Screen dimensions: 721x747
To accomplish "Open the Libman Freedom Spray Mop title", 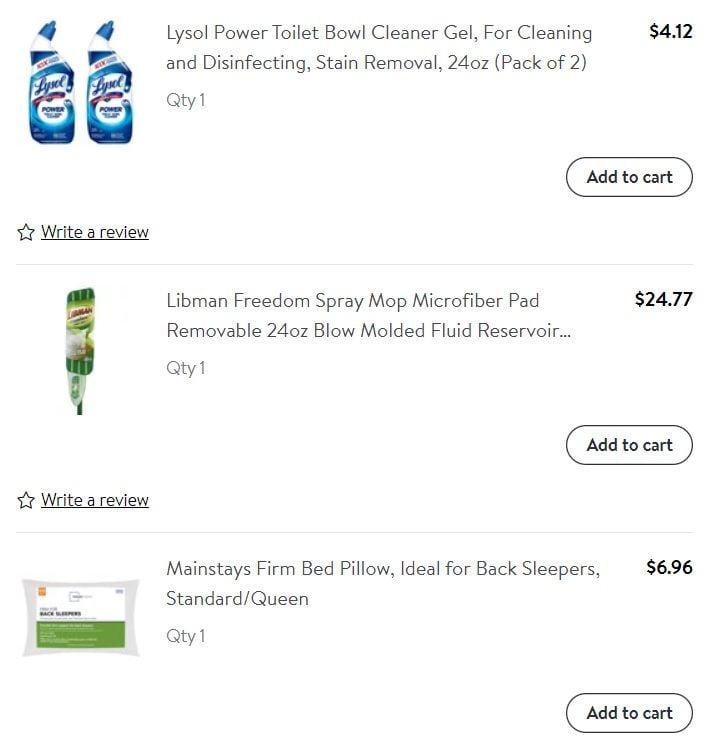I will [x=368, y=315].
